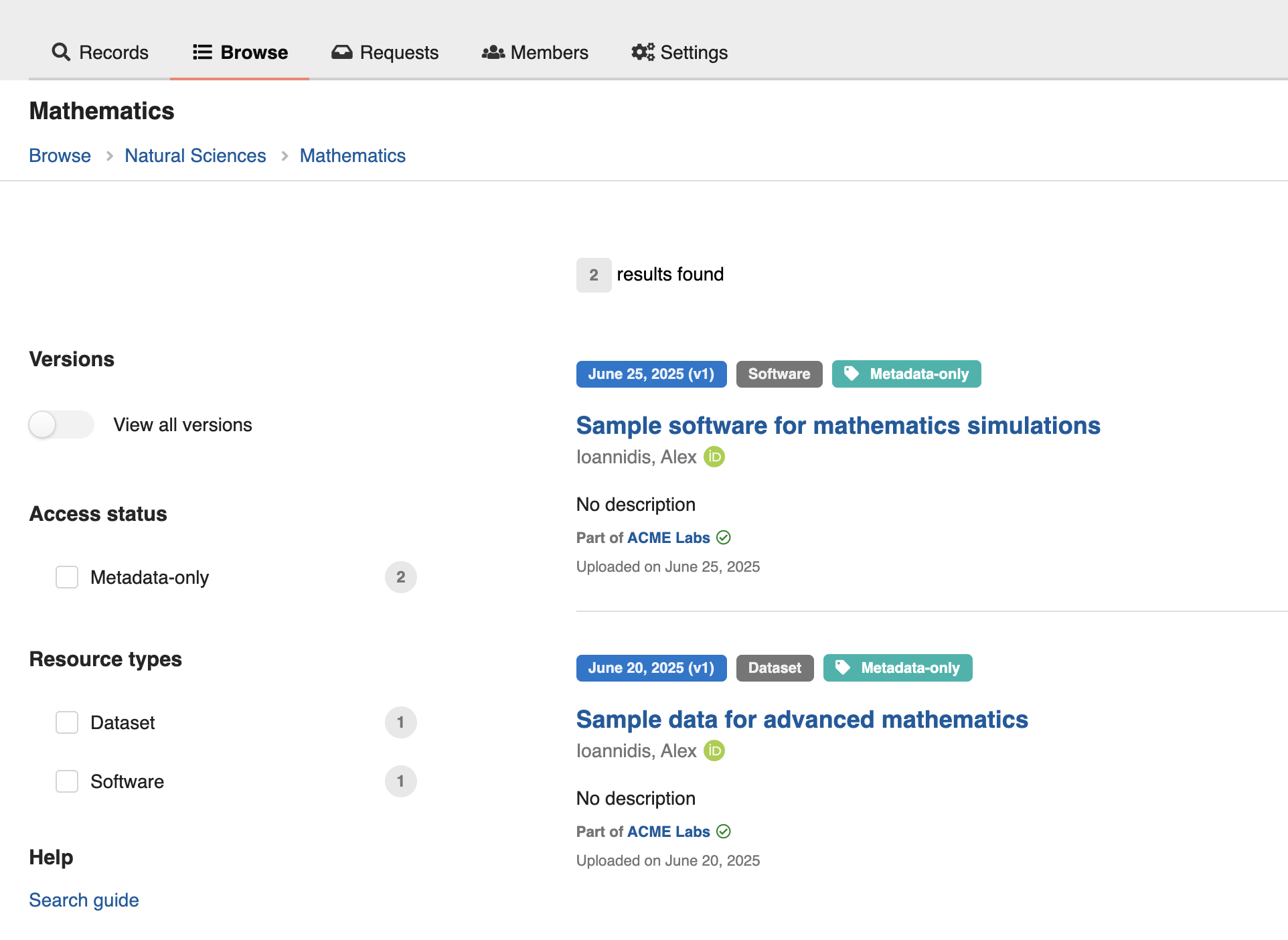Navigate to the Natural Sciences breadcrumb
Image resolution: width=1288 pixels, height=940 pixels.
point(195,155)
